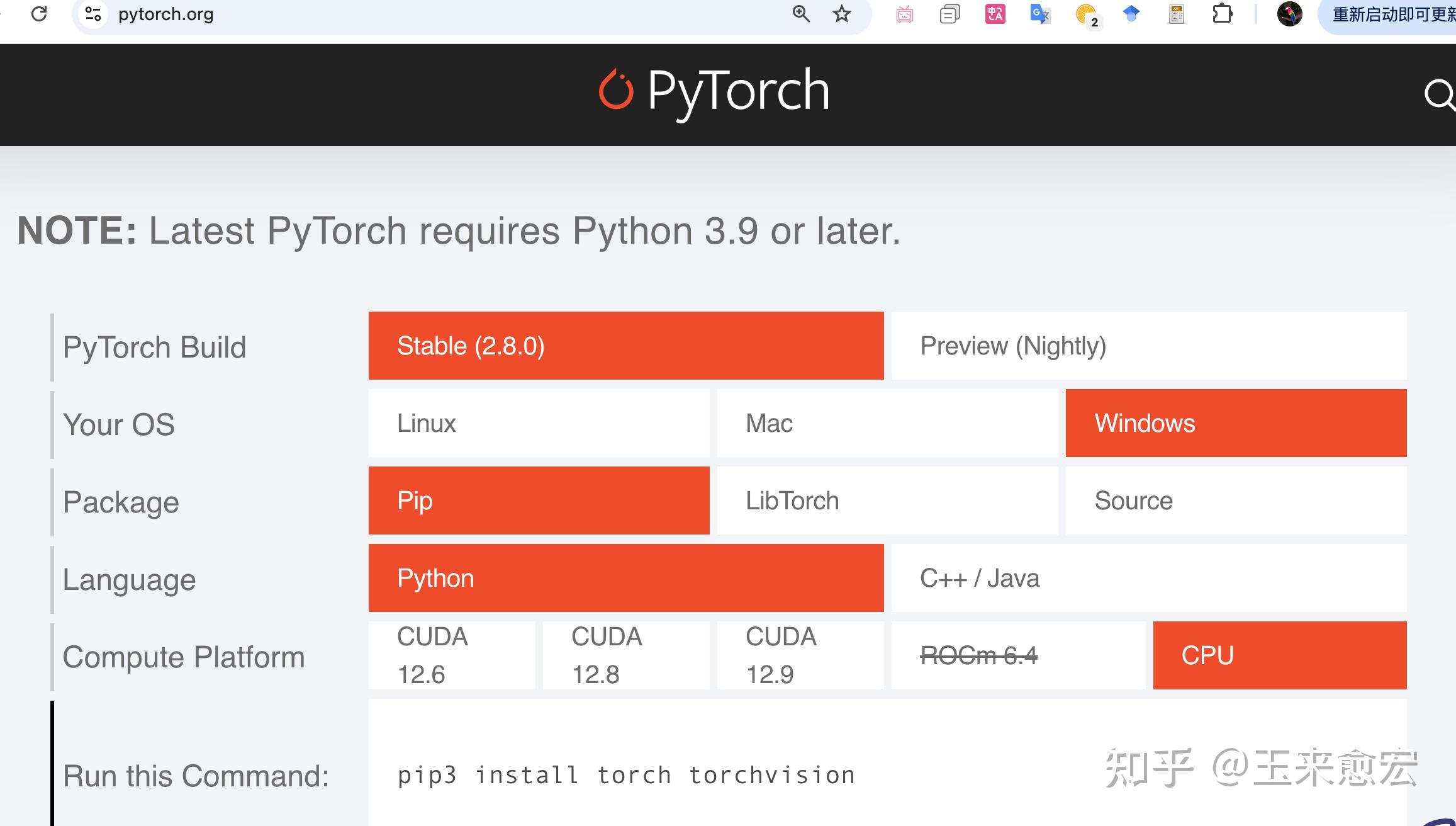Image resolution: width=1456 pixels, height=826 pixels.
Task: Click the Stable (2.8.0) build button
Action: (x=626, y=346)
